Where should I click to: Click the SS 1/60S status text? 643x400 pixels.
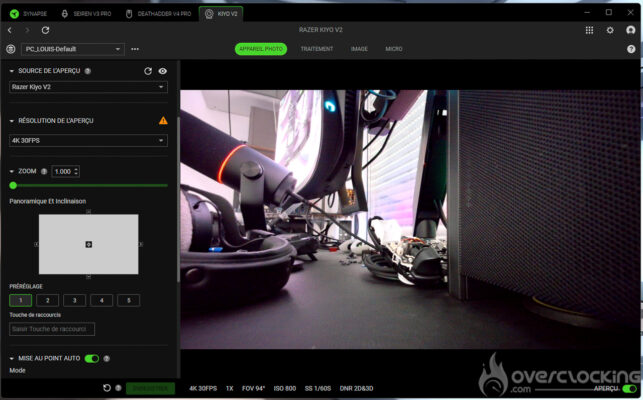click(x=318, y=389)
